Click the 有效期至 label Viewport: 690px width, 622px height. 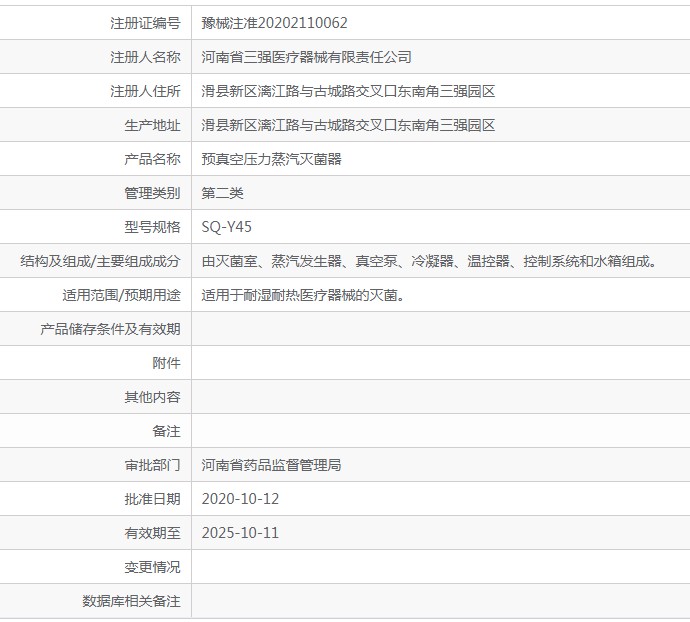coord(152,533)
